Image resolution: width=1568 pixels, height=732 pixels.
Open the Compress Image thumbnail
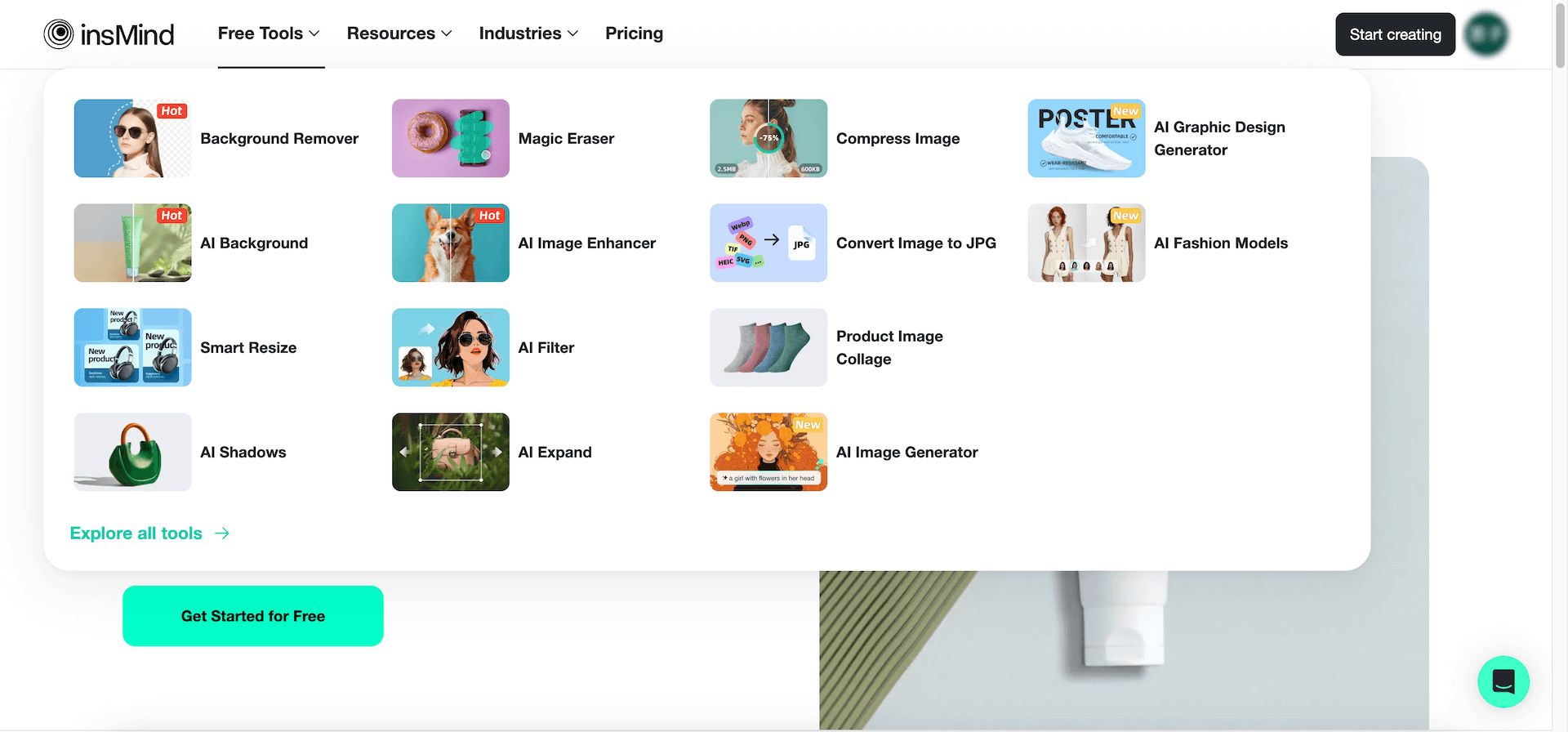point(768,138)
